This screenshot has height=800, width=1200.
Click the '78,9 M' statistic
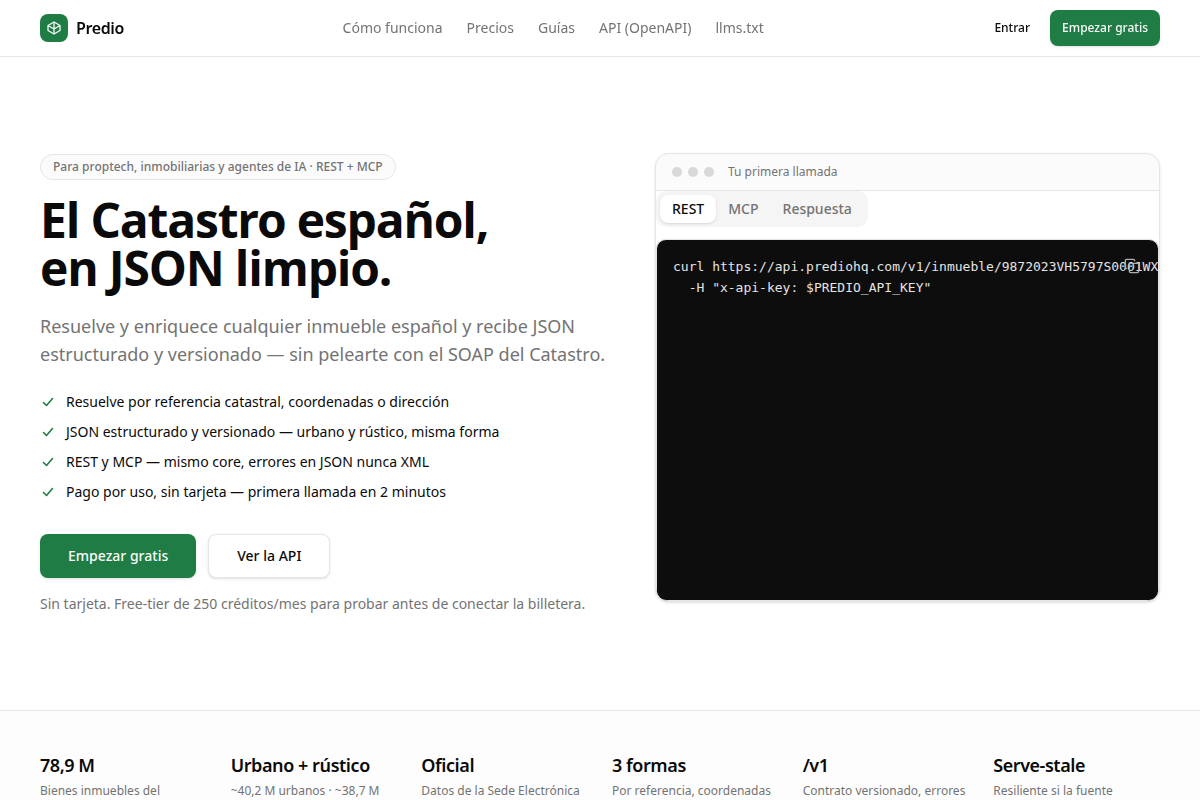[x=67, y=766]
